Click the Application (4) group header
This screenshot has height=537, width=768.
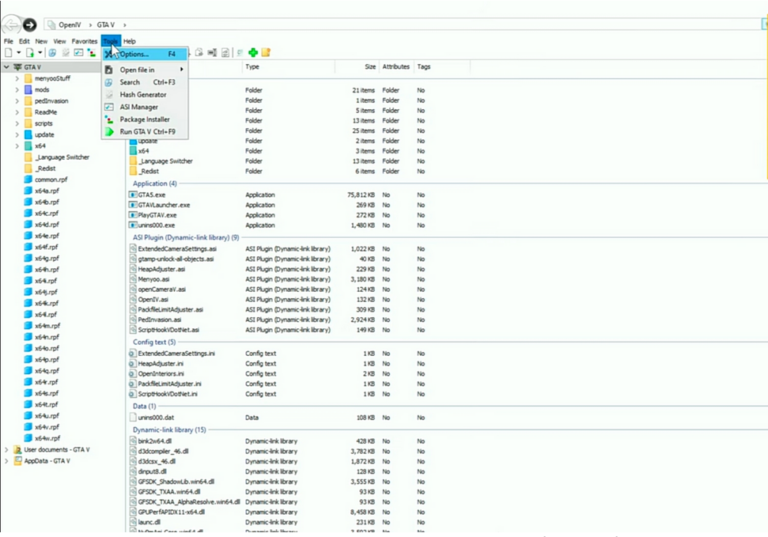point(155,183)
